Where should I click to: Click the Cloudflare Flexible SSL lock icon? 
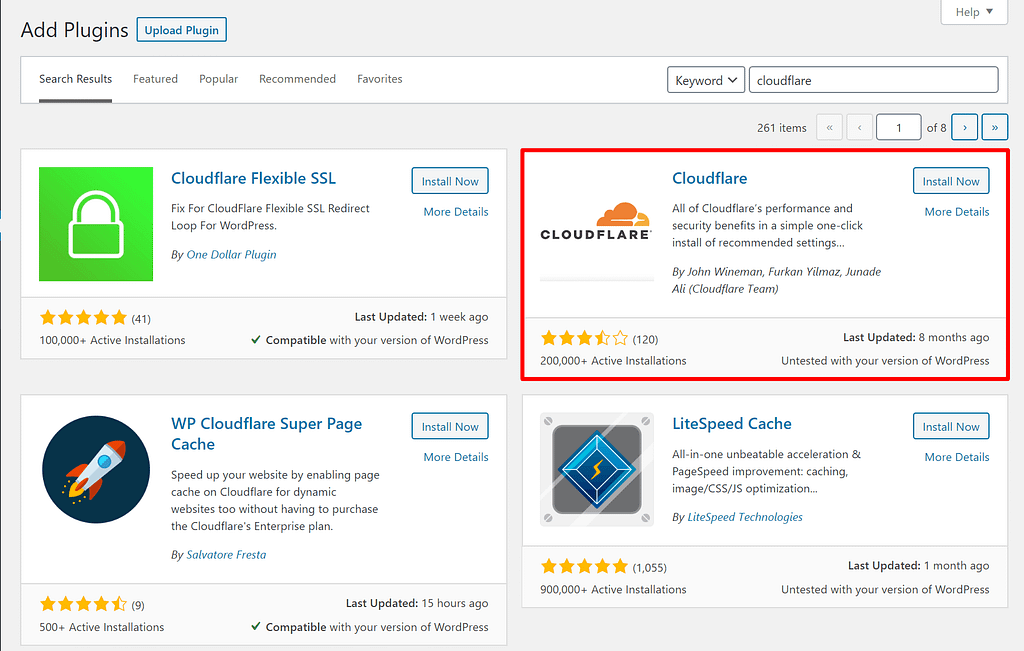tap(95, 224)
